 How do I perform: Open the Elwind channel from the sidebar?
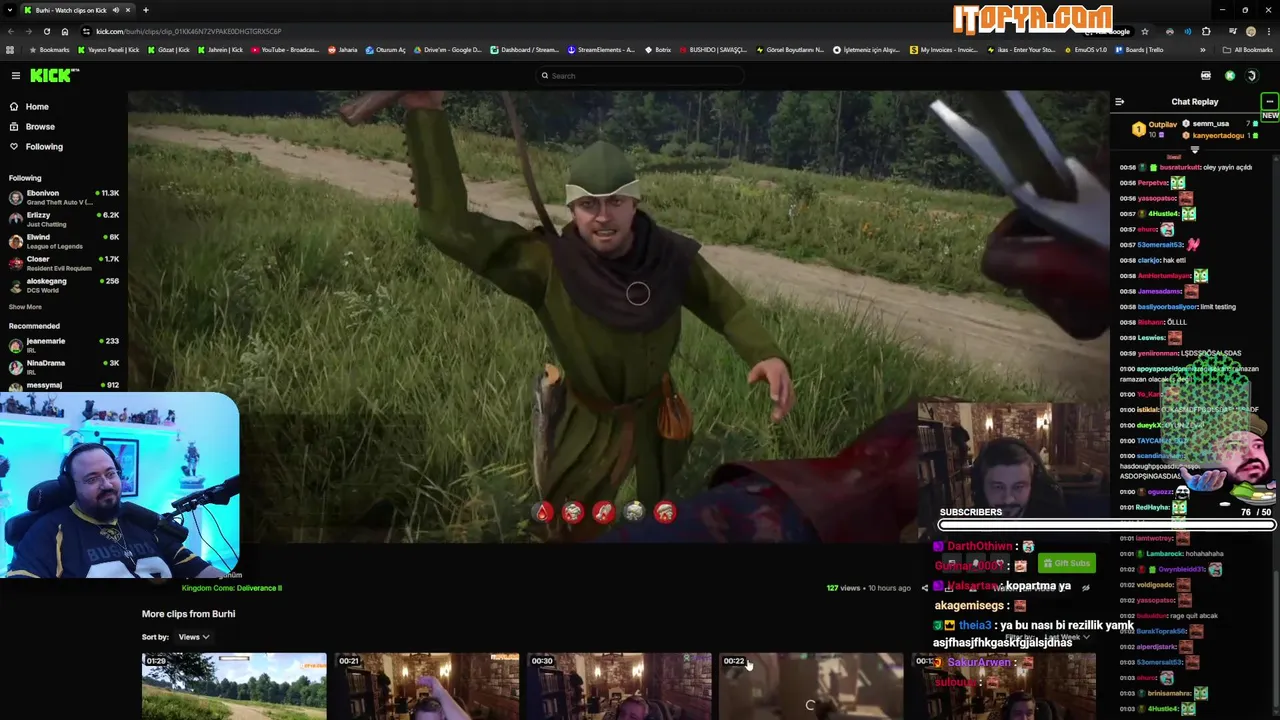pyautogui.click(x=64, y=241)
